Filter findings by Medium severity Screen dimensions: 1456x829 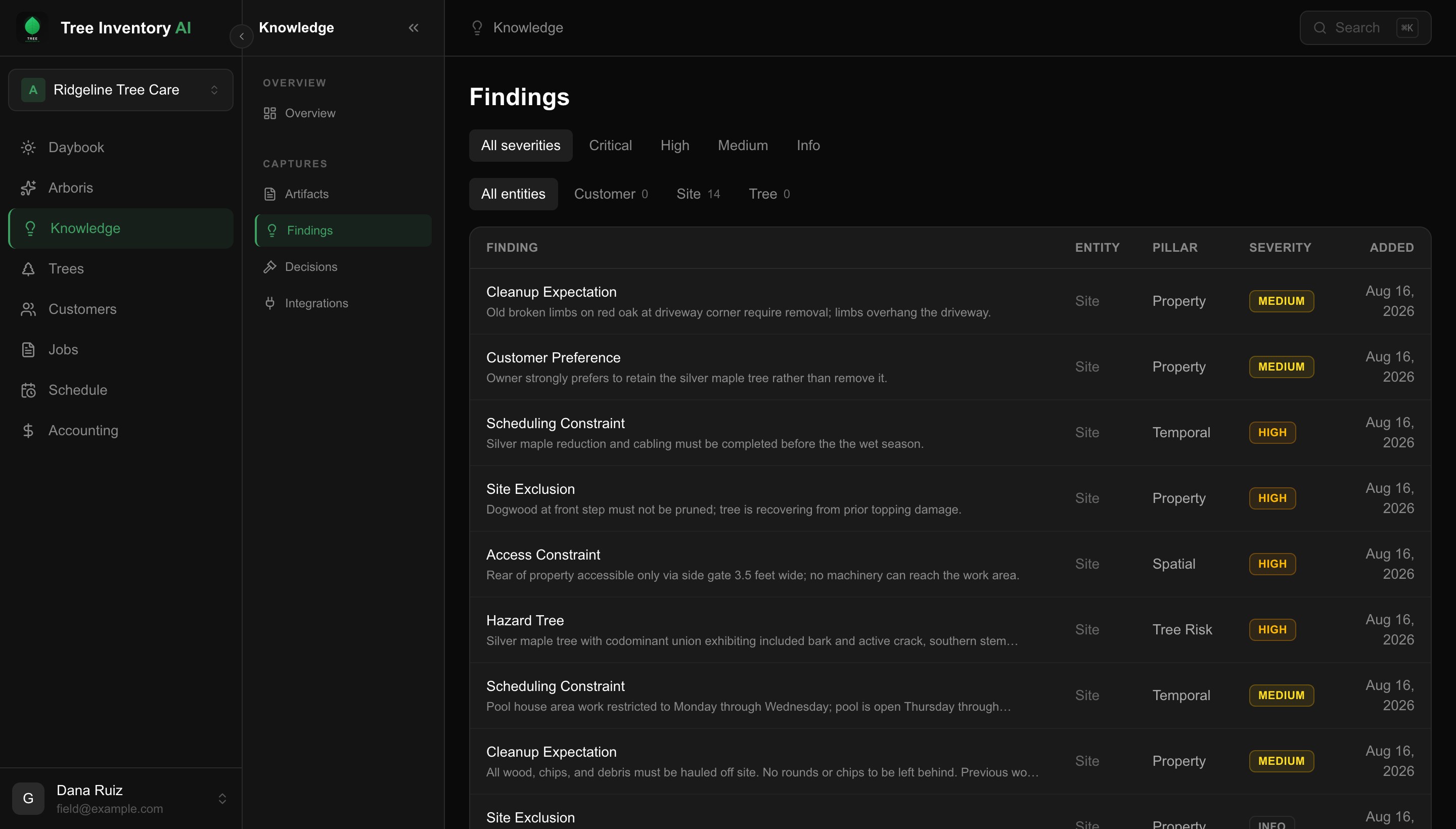coord(743,146)
